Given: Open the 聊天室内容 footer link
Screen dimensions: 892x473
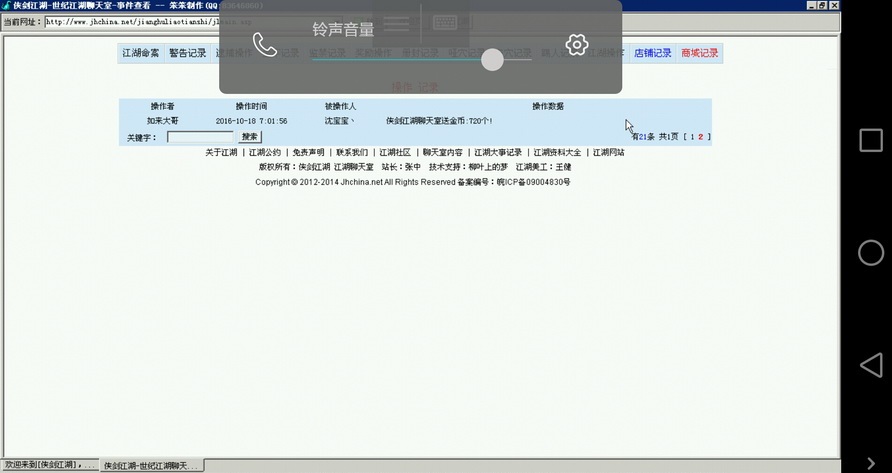Looking at the screenshot, I should coord(443,153).
